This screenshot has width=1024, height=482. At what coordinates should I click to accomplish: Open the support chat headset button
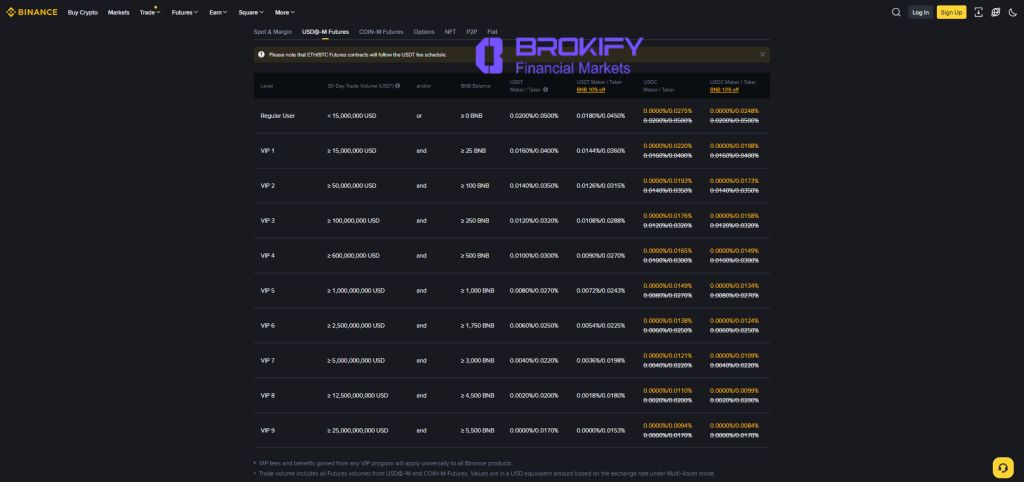tap(1003, 467)
